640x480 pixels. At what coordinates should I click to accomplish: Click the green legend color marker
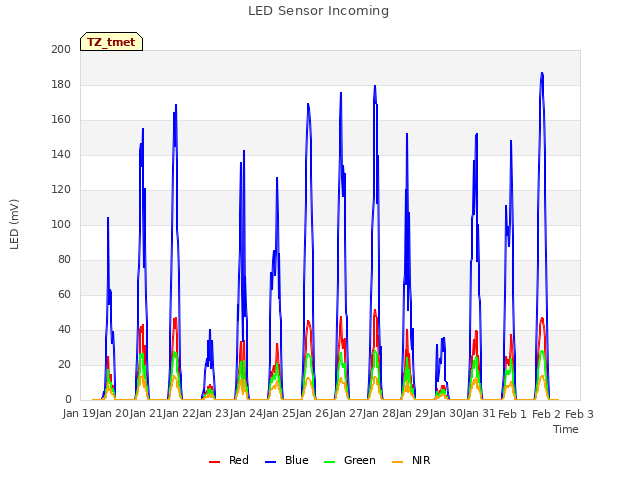pyautogui.click(x=329, y=462)
